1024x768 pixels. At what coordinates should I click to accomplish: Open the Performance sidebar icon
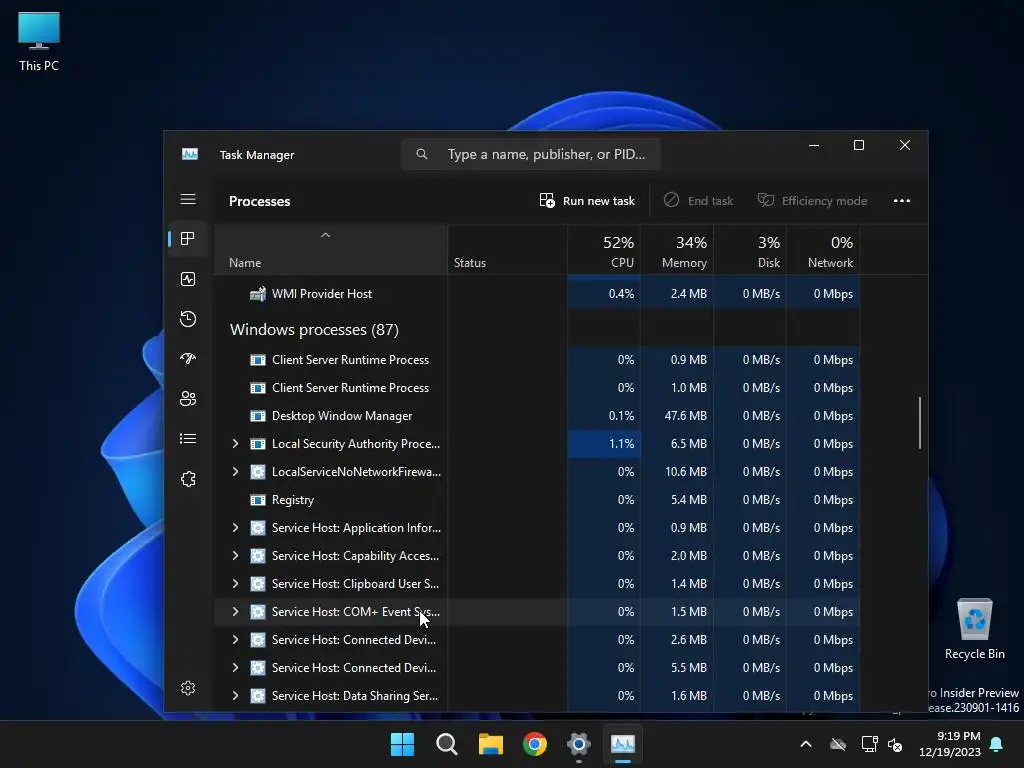click(x=188, y=280)
